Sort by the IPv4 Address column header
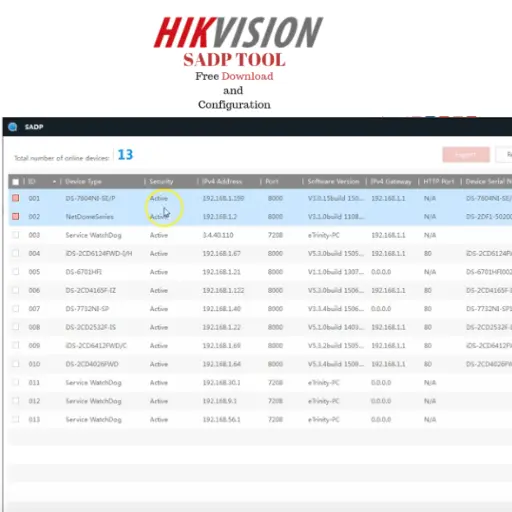512x512 pixels. coord(222,182)
